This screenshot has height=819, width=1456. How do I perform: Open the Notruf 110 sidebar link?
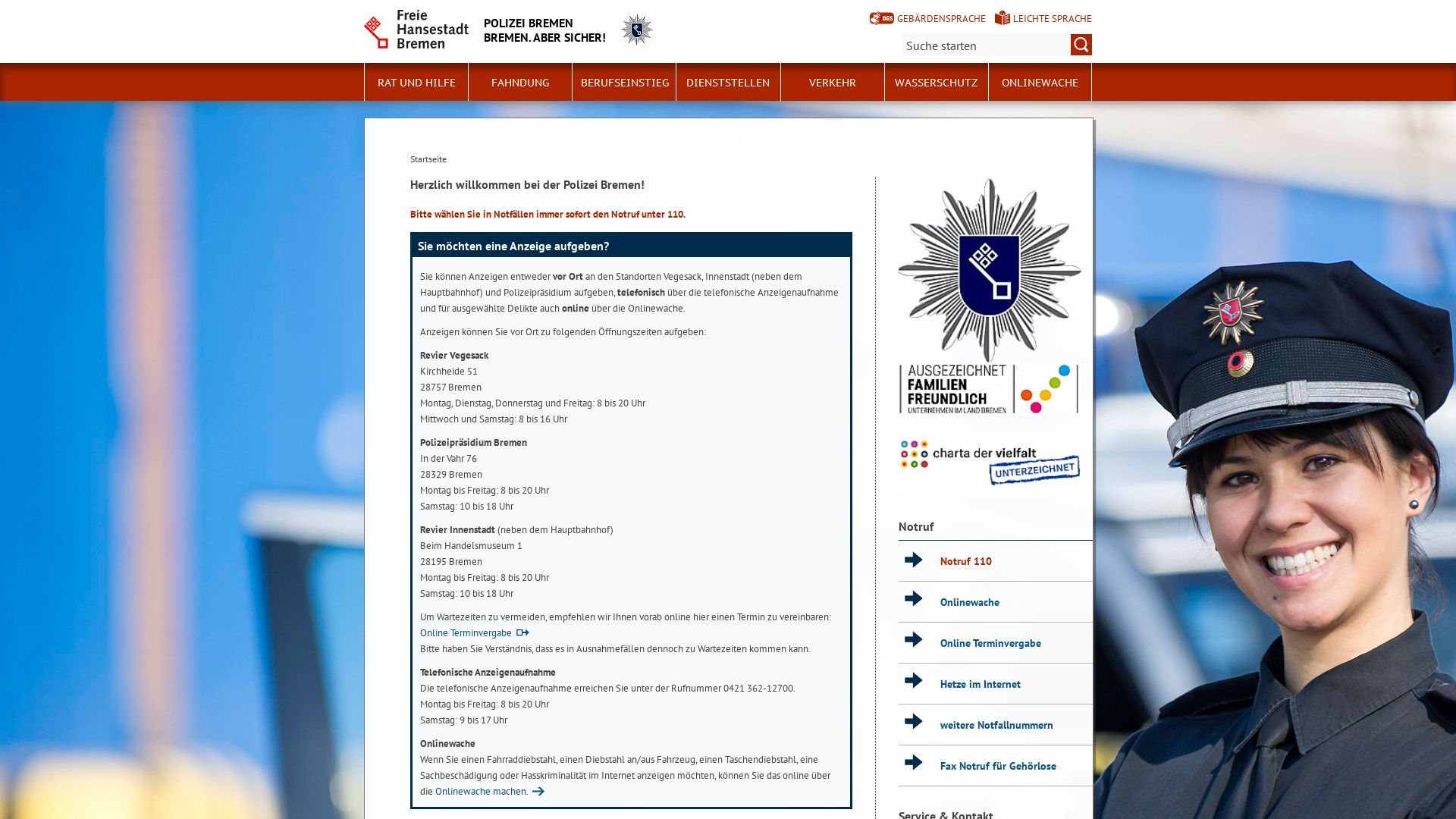point(965,561)
